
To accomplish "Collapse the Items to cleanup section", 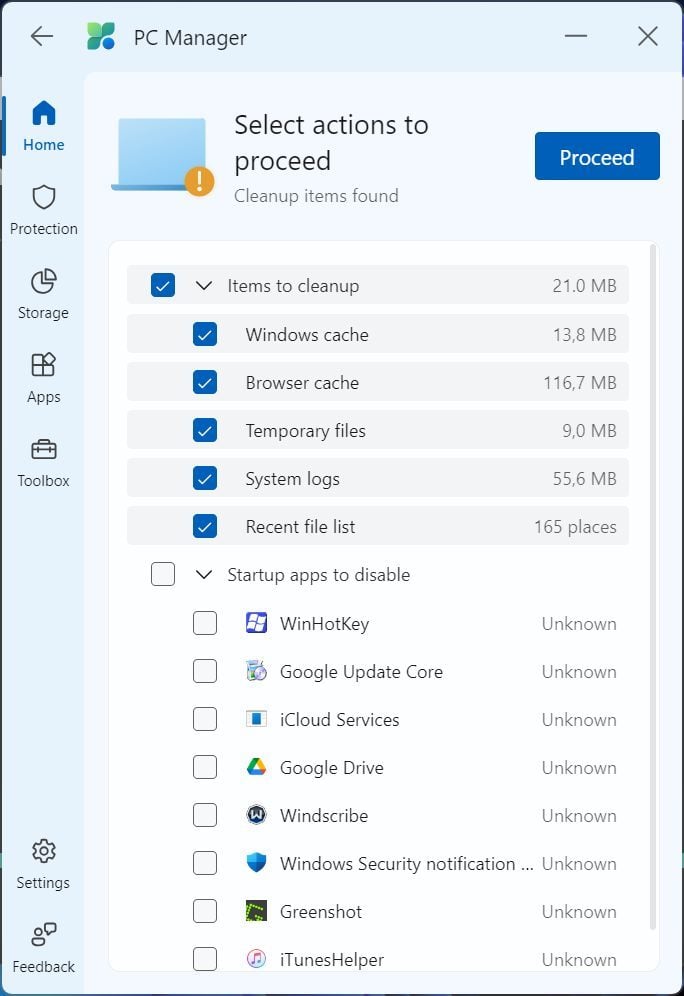I will 203,286.
